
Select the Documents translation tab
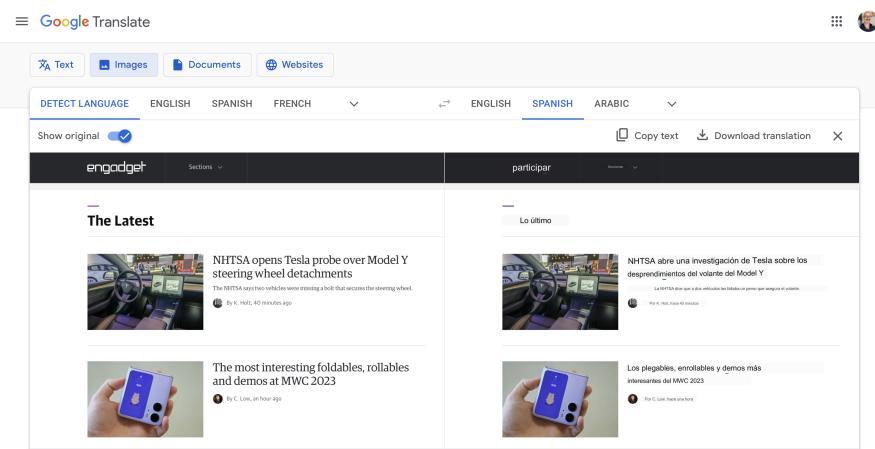point(207,65)
